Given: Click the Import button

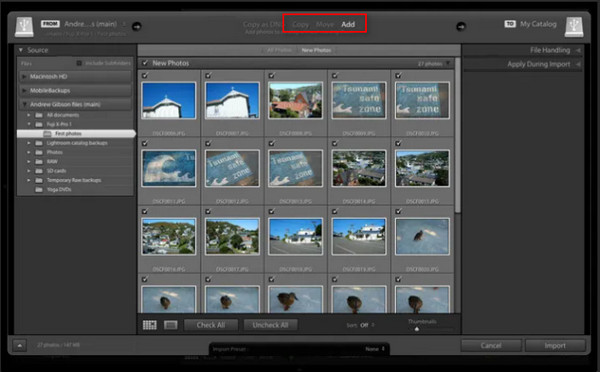Looking at the screenshot, I should (x=555, y=346).
